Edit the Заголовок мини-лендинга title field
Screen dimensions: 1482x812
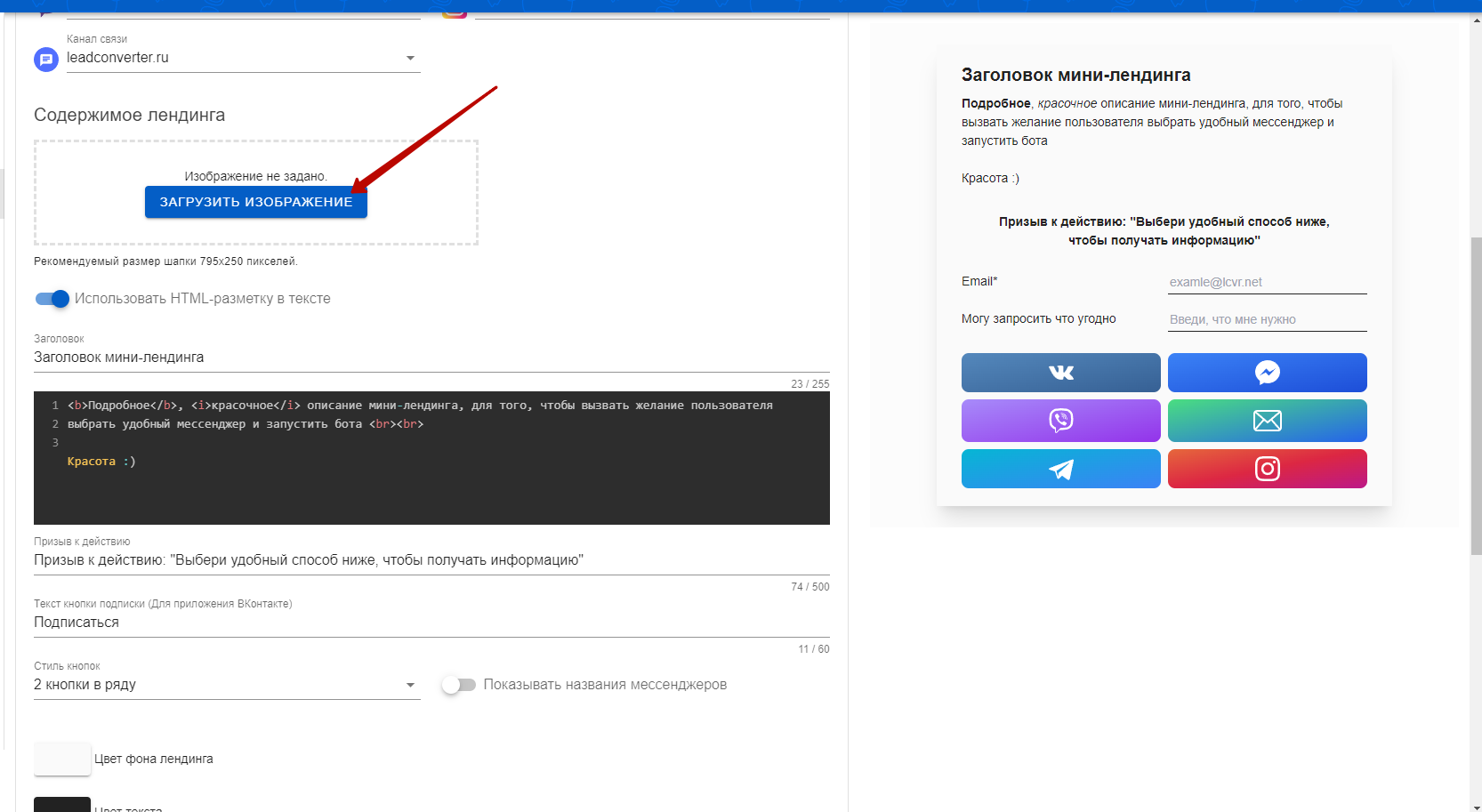(431, 358)
